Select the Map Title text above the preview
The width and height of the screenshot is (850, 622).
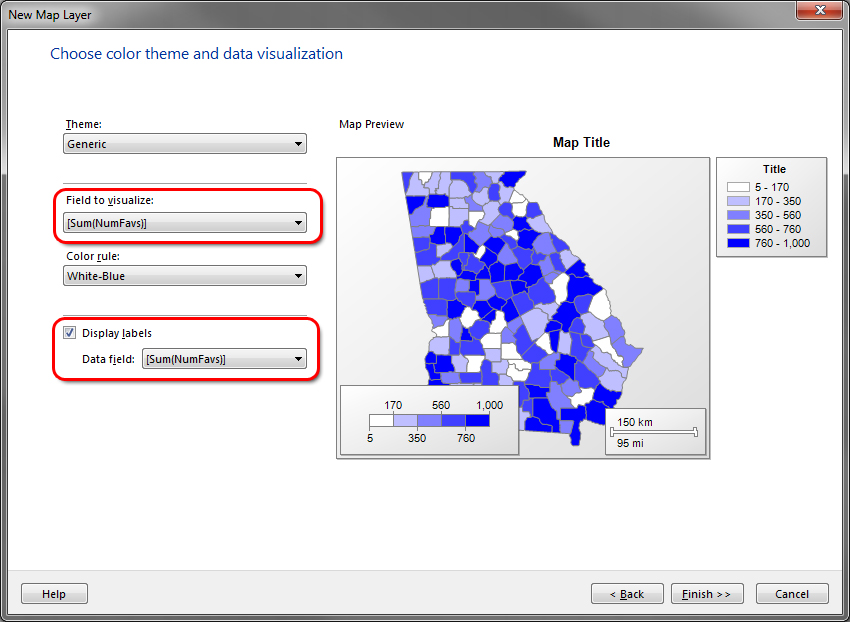[x=581, y=143]
